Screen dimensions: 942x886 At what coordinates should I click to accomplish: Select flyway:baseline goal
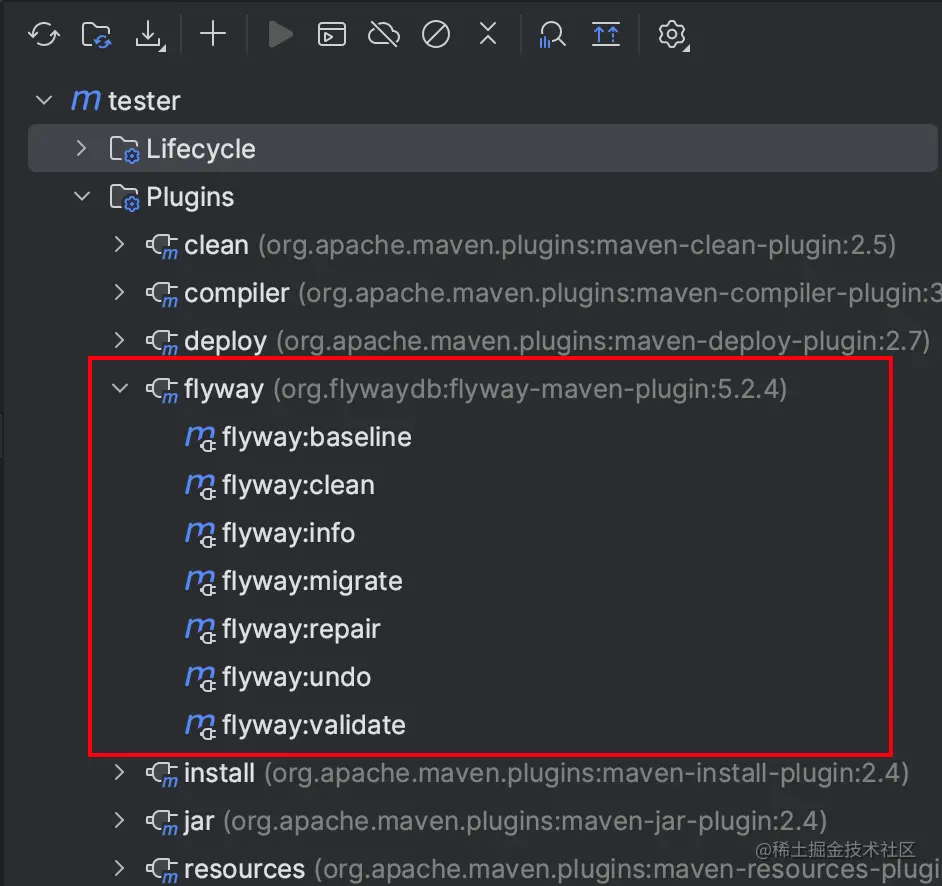point(317,437)
